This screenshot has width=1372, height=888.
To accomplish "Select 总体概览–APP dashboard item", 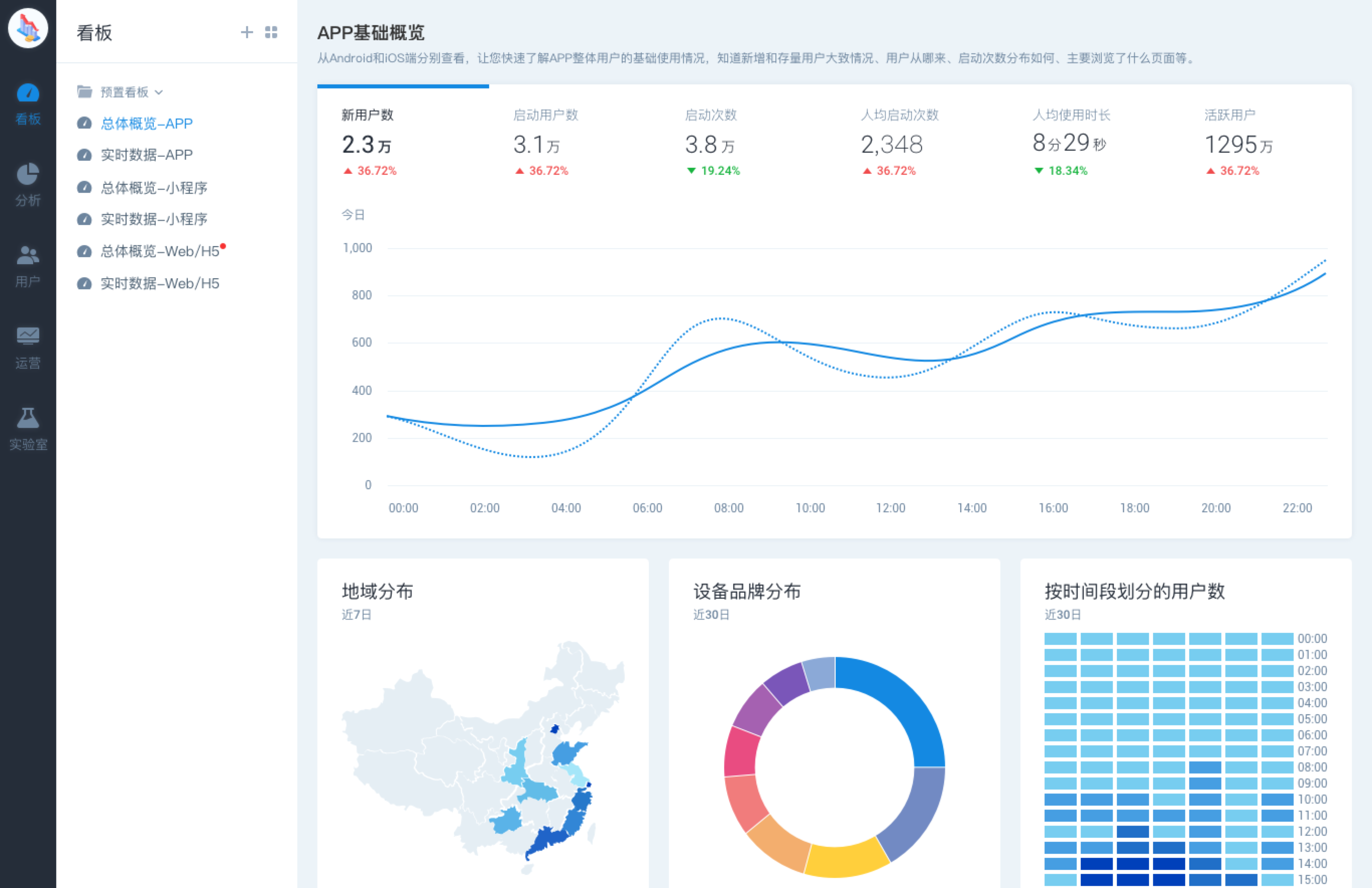I will pos(147,124).
